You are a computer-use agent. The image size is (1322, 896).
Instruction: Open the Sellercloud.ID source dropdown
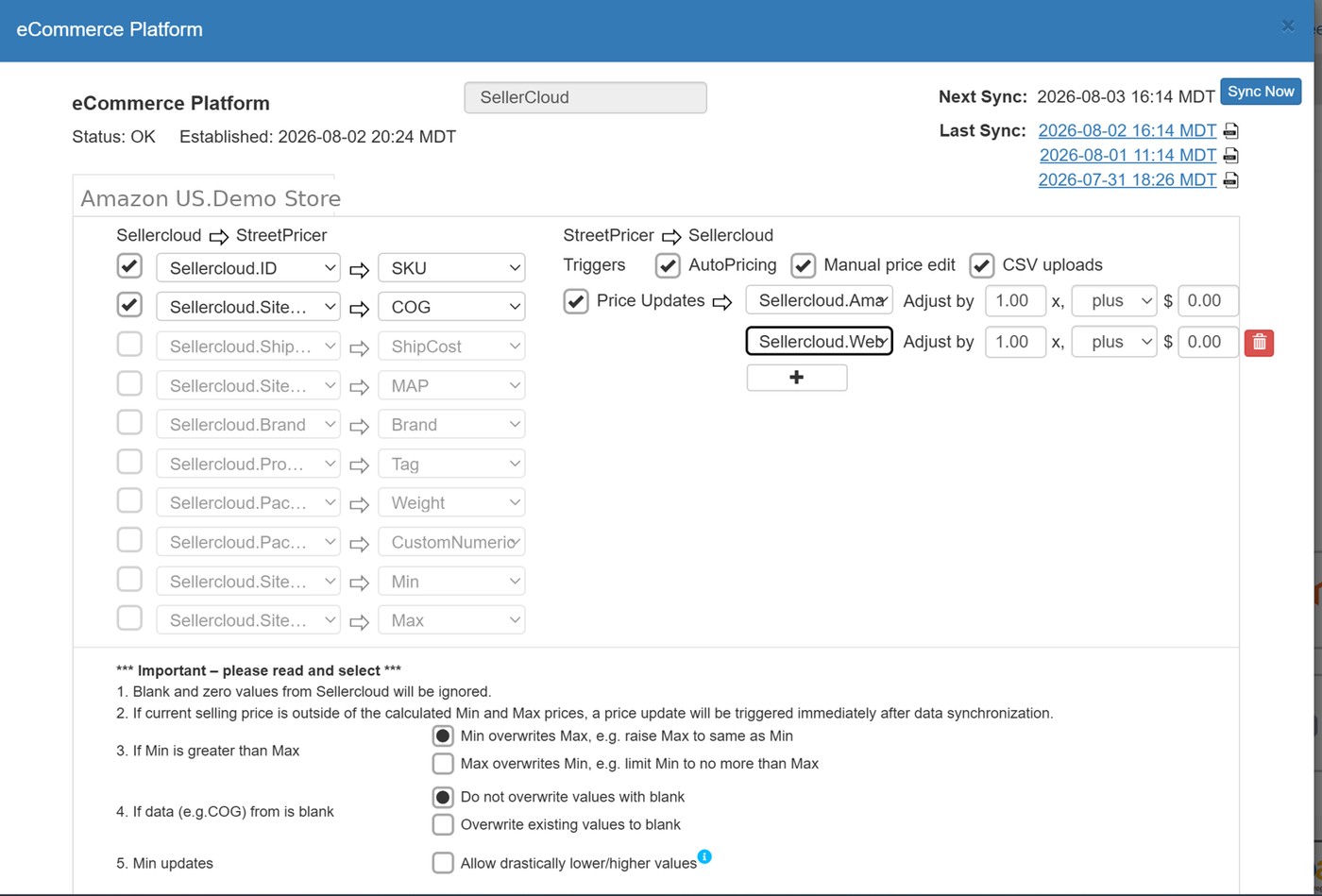[x=248, y=268]
